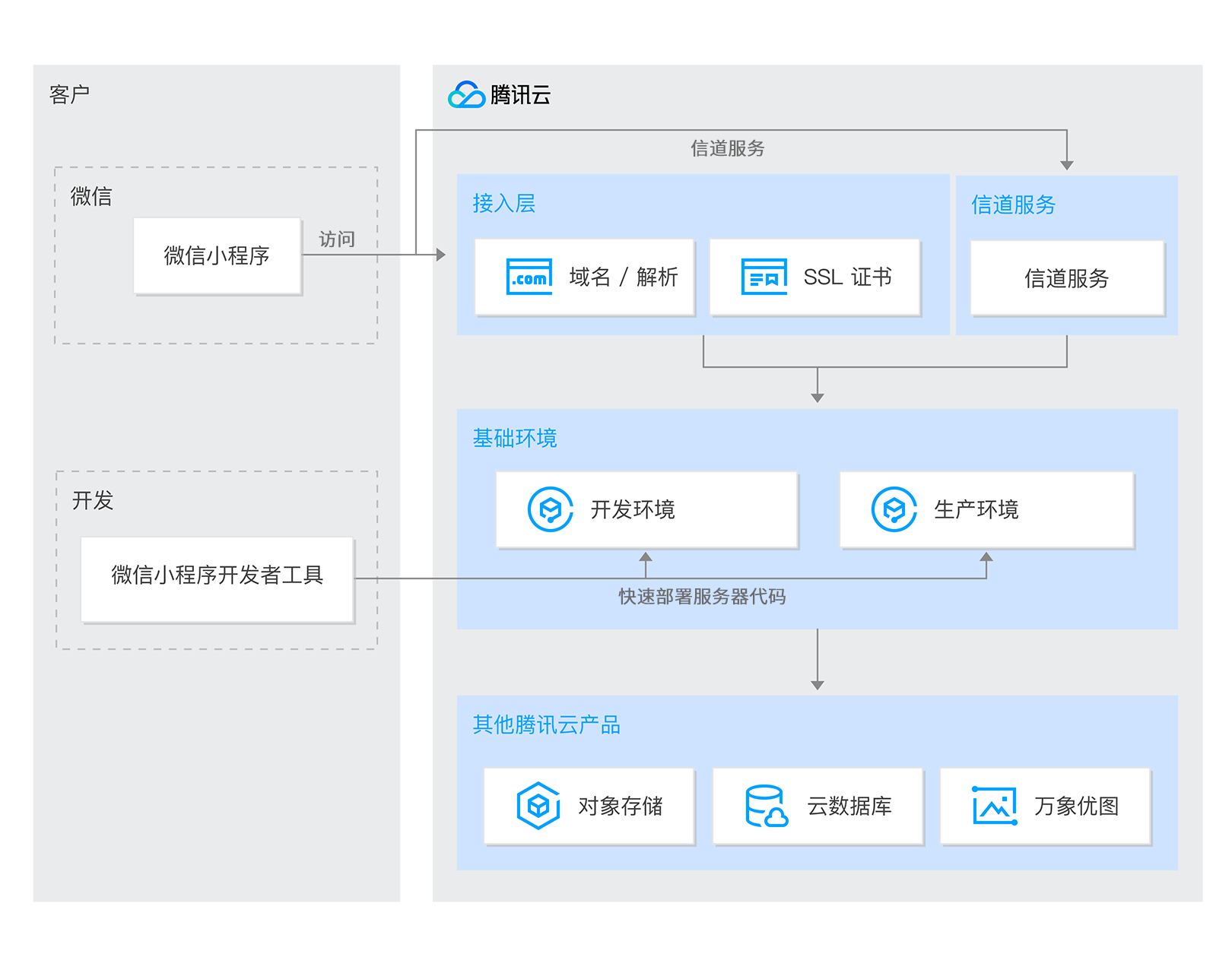Click the 客户 panel heading
Viewport: 1232px width, 973px height.
click(70, 94)
